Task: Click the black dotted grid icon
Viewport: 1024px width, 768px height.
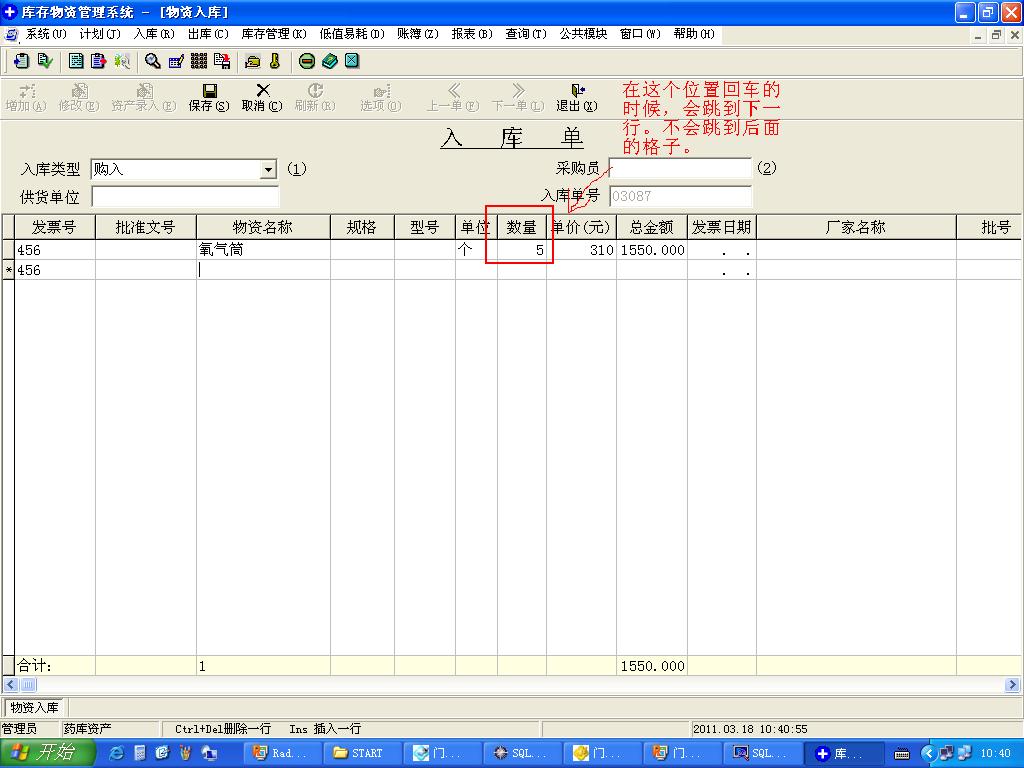Action: [x=199, y=61]
